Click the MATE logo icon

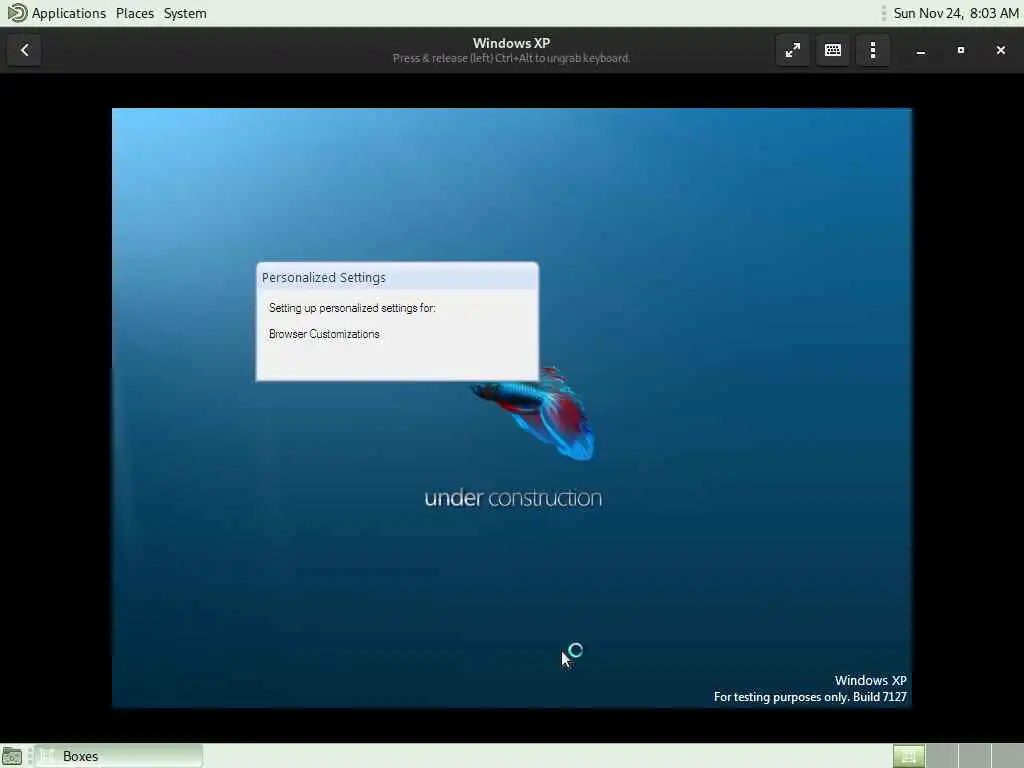point(17,13)
